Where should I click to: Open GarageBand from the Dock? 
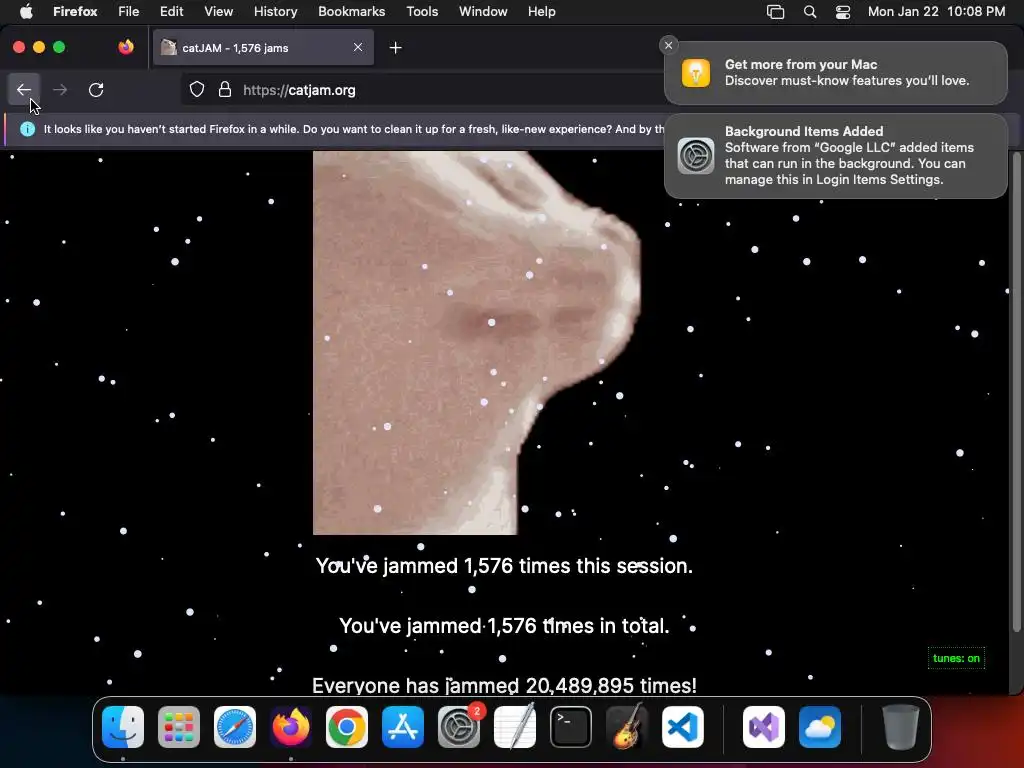627,727
